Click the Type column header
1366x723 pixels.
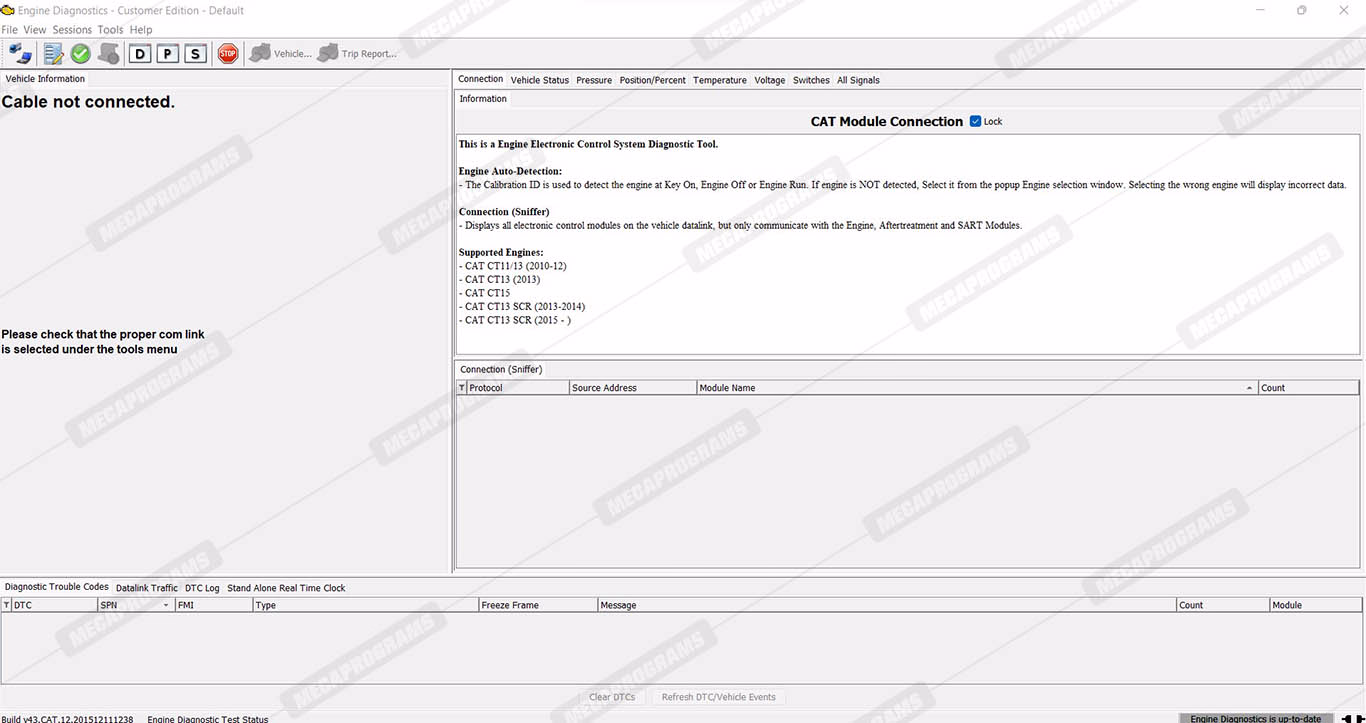(365, 605)
